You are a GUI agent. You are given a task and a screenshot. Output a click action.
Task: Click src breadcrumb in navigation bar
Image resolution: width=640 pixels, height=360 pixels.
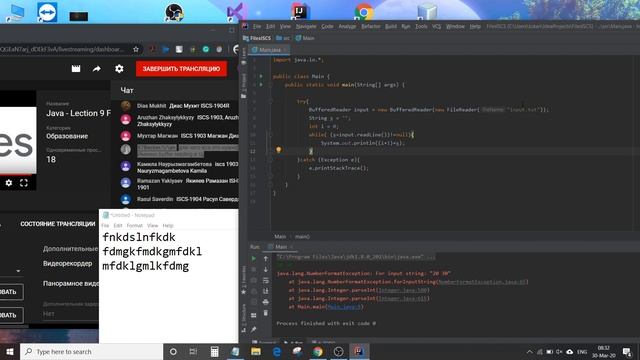point(283,38)
